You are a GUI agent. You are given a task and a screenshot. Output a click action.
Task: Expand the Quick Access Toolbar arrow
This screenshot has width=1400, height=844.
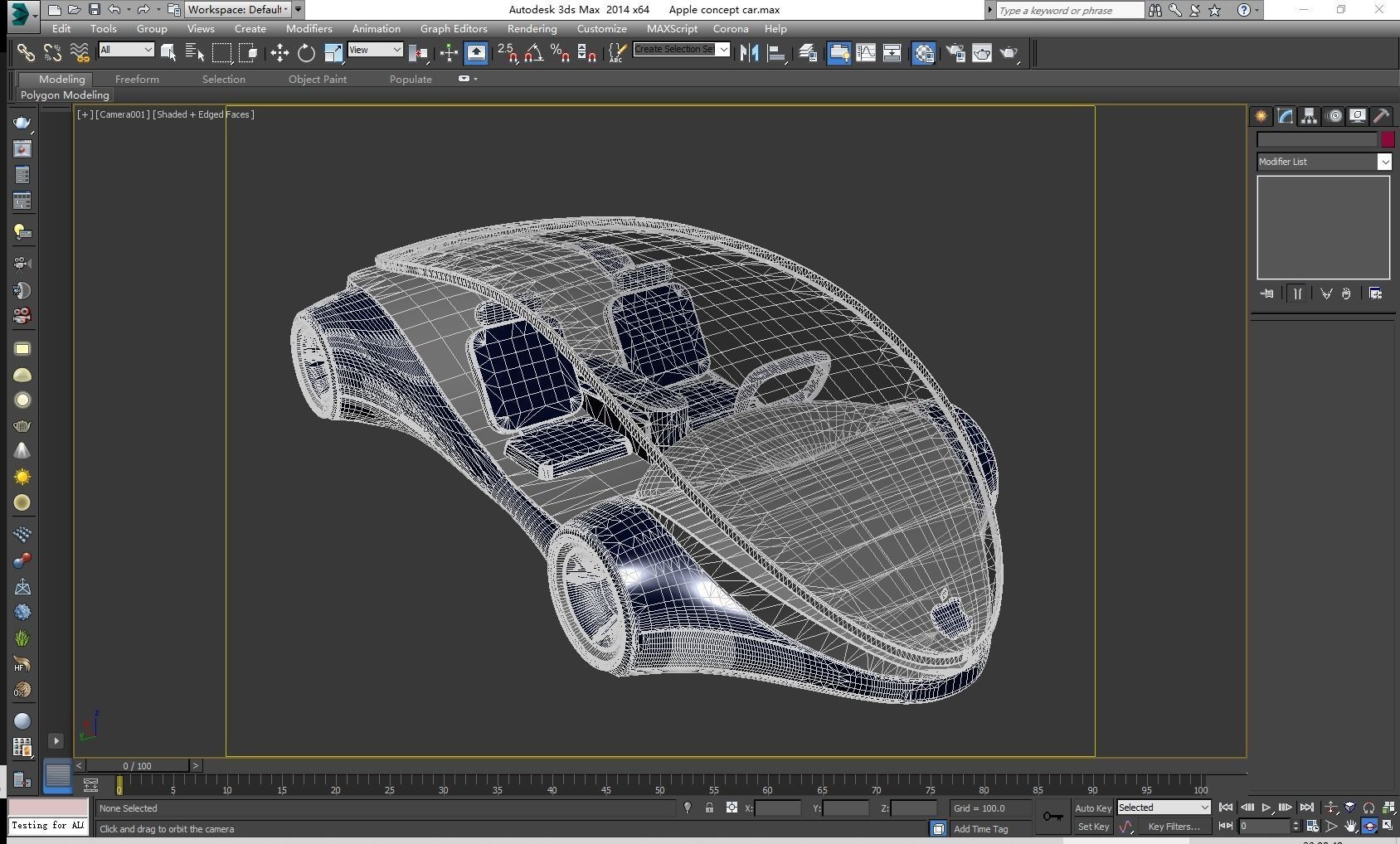(299, 10)
